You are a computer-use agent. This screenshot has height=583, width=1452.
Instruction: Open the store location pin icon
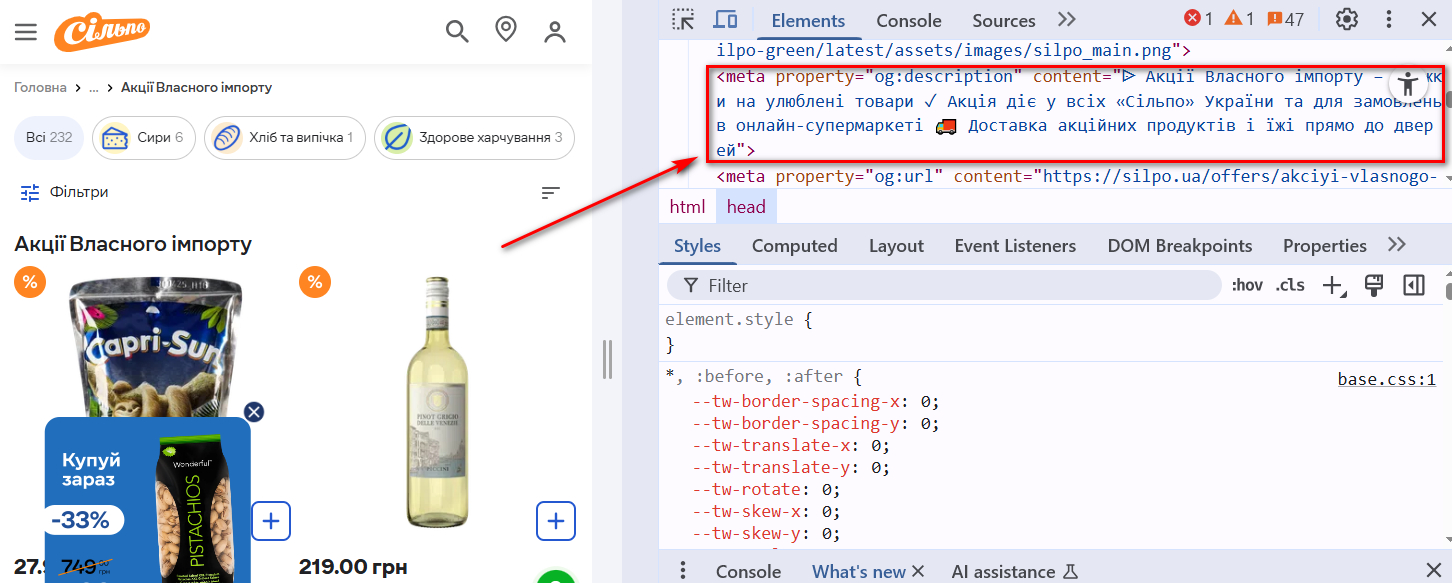(x=506, y=31)
